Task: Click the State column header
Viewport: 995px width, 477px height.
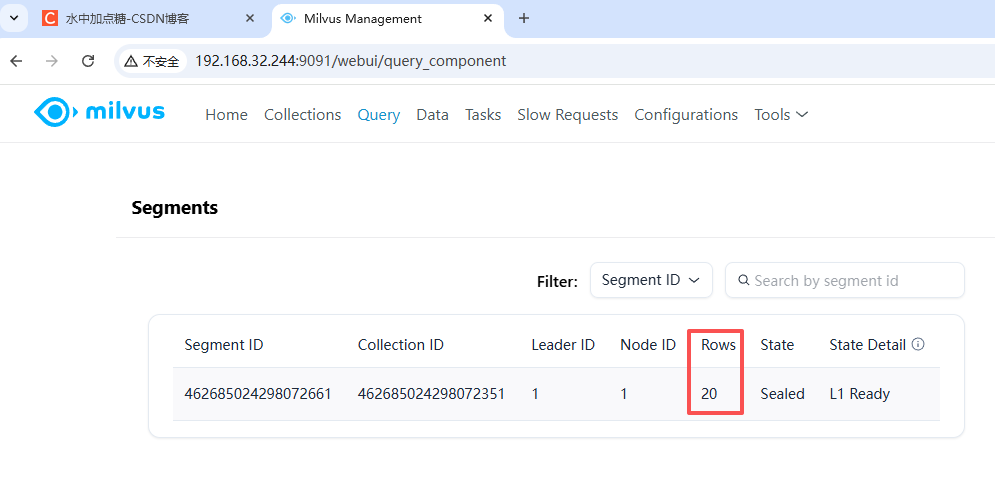Action: point(777,345)
